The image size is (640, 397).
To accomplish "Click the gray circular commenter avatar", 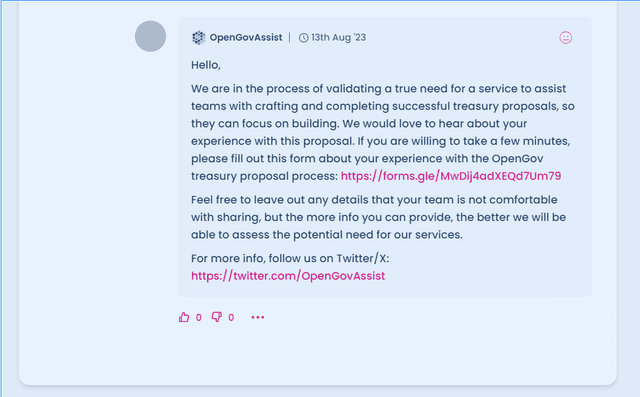I will [150, 36].
